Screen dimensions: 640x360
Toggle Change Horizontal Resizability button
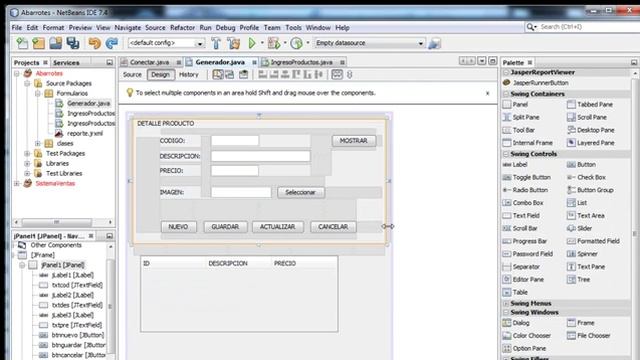coord(337,75)
